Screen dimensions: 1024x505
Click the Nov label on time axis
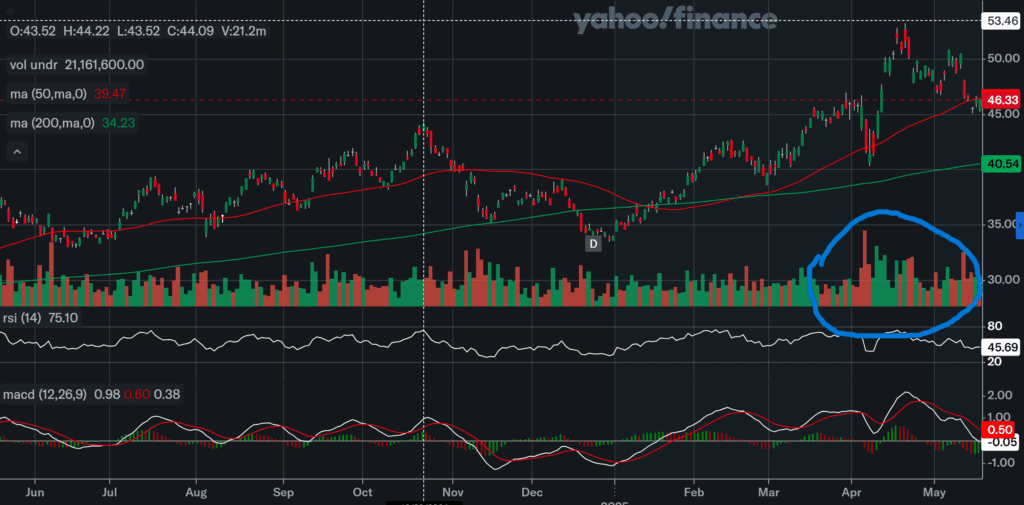point(453,492)
